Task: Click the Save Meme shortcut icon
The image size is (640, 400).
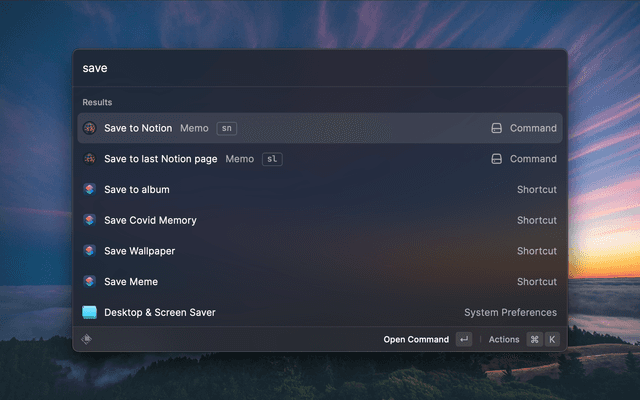Action: 89,282
